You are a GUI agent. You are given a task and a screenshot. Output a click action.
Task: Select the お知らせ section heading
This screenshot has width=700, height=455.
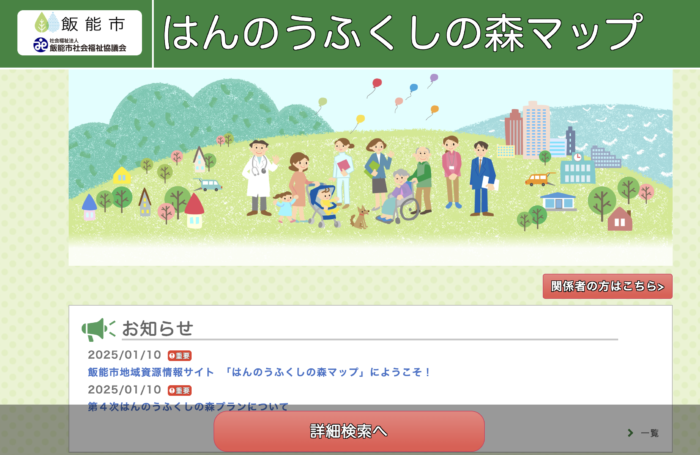point(157,329)
